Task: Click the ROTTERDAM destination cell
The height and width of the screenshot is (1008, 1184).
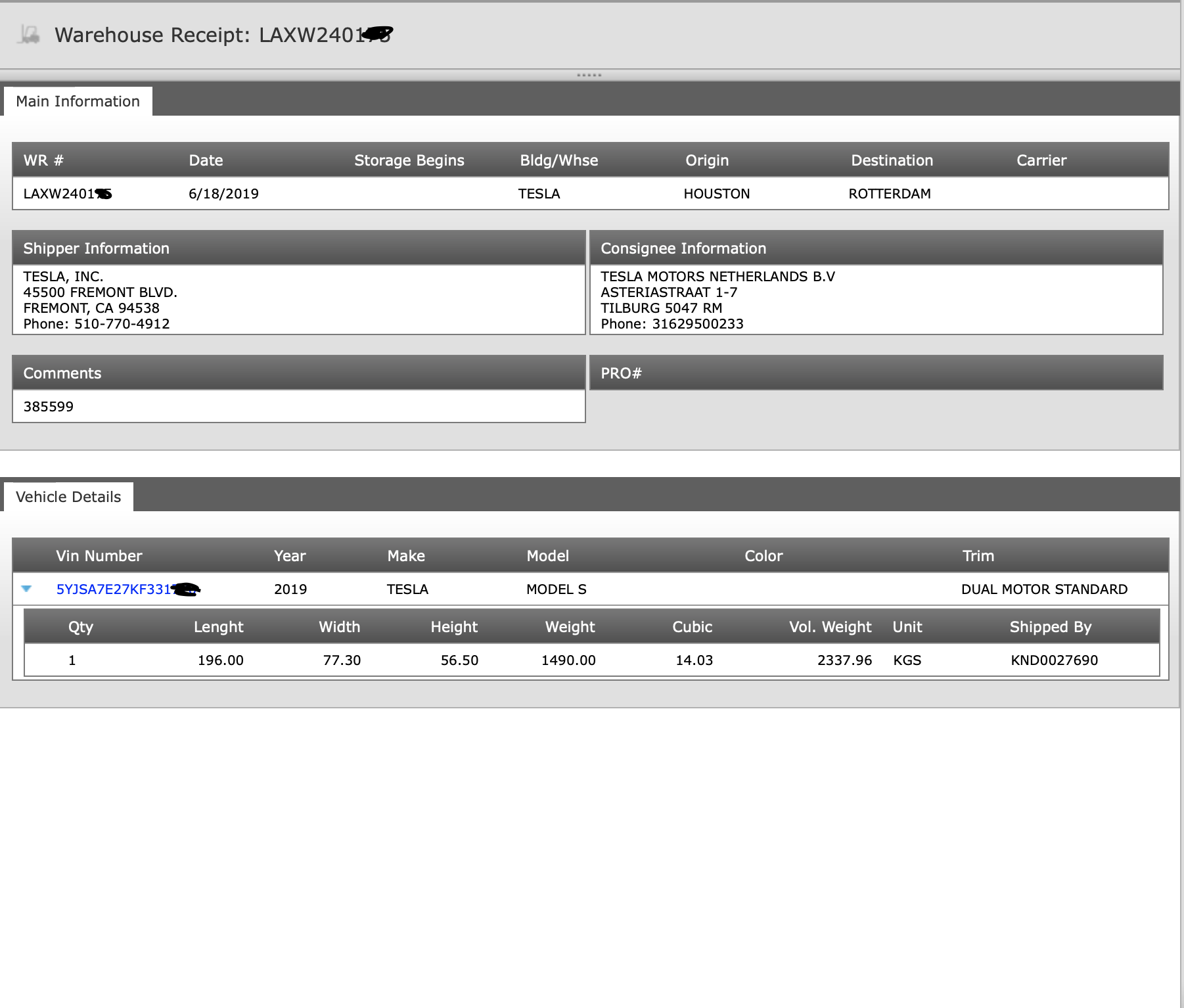Action: (x=889, y=194)
